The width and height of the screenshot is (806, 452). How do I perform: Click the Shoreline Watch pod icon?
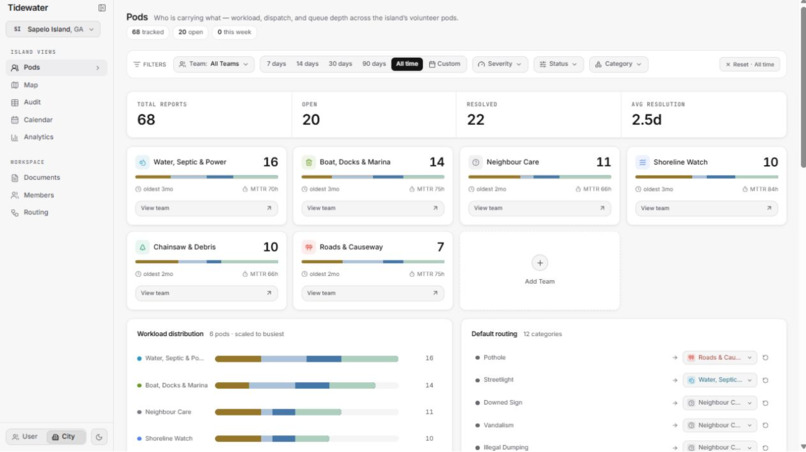tap(642, 162)
